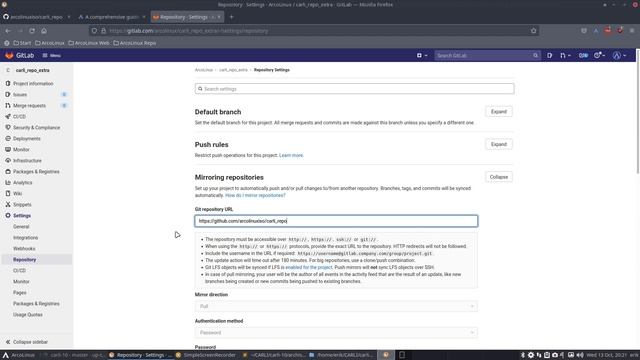Click carli_repo_extra breadcrumb link
Image resolution: width=640 pixels, height=360 pixels.
coord(233,70)
